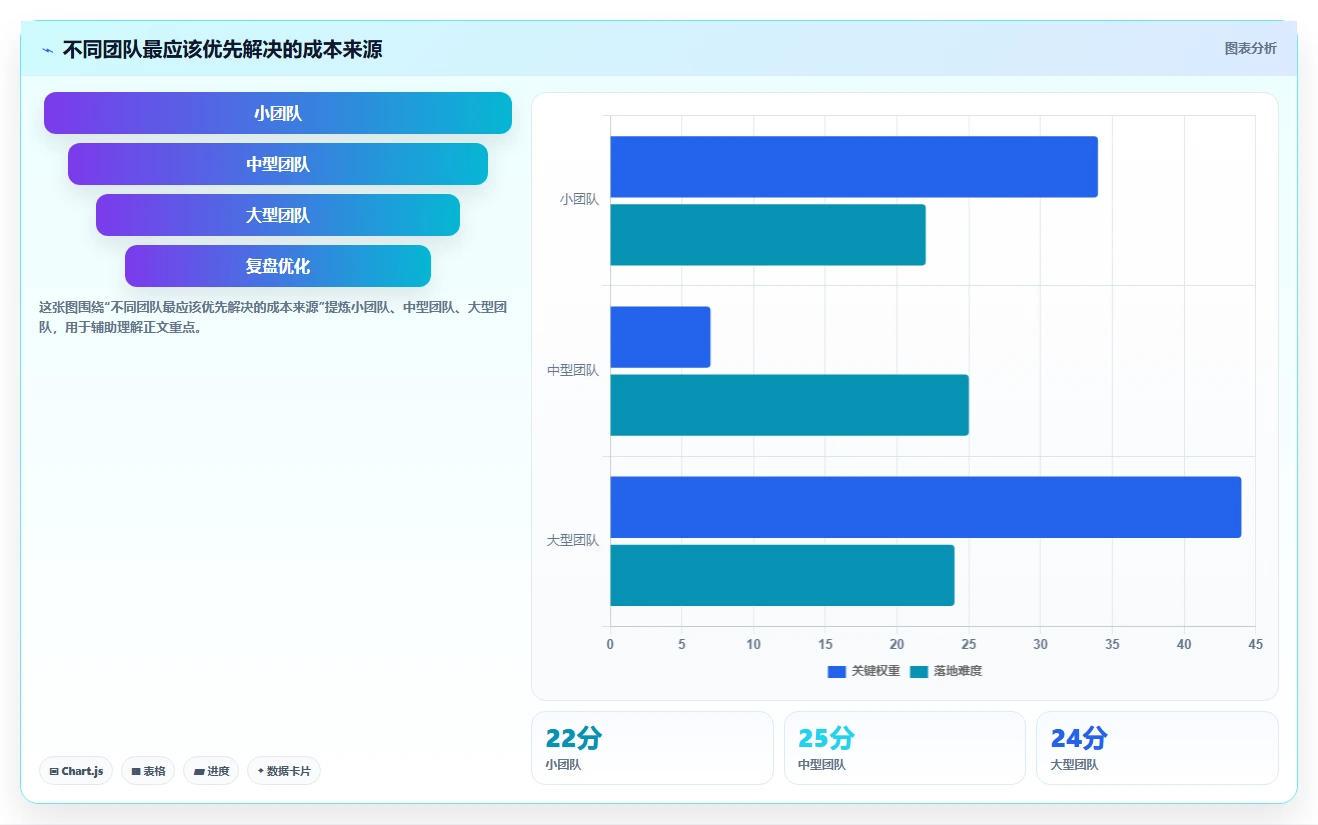
Task: Click the blue 大型团队 关键权重 bar
Action: click(926, 507)
